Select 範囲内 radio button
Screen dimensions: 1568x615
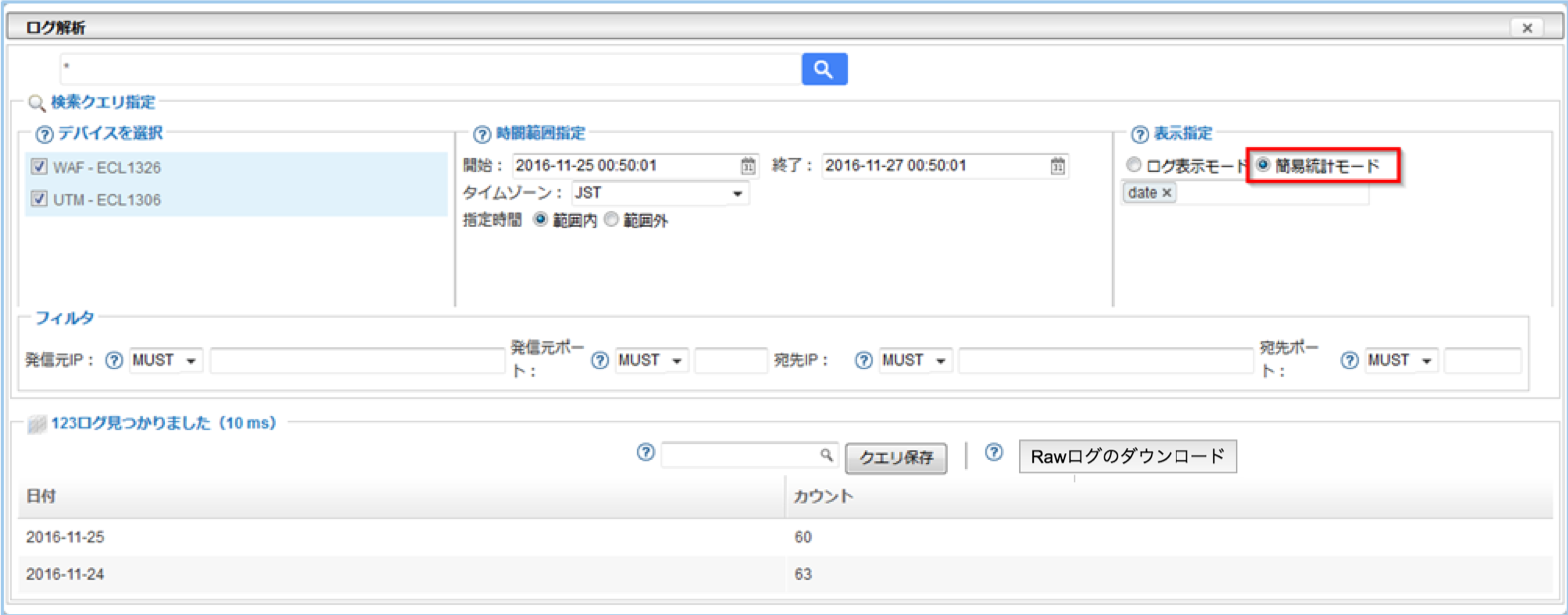[540, 220]
